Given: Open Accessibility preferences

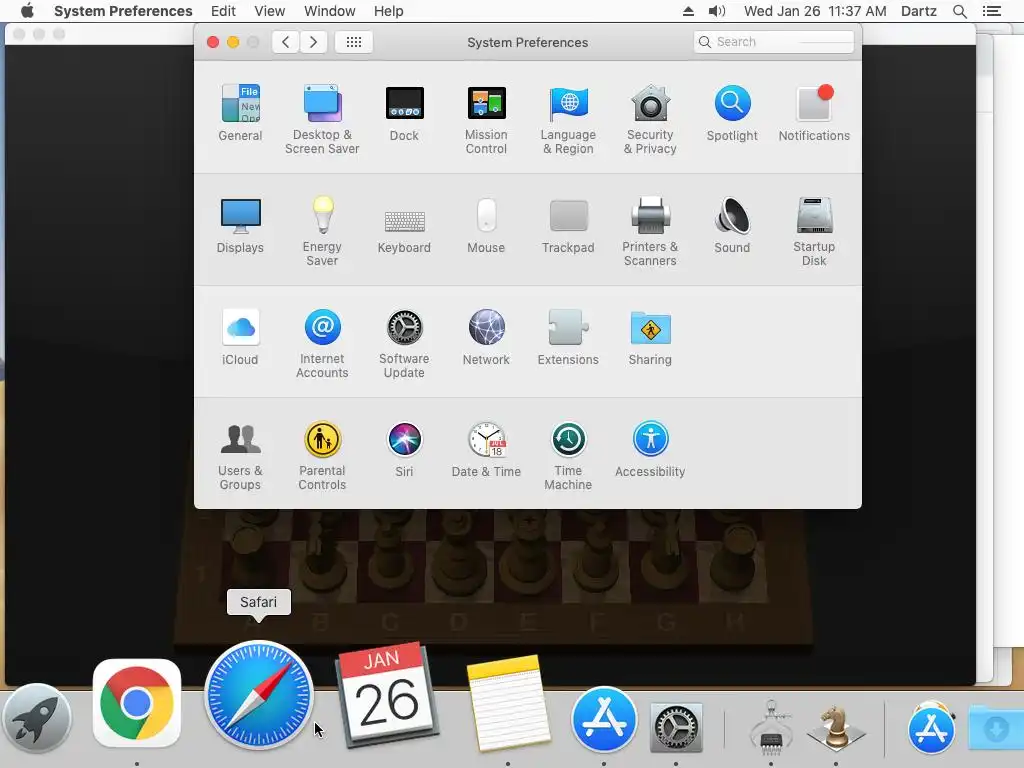Looking at the screenshot, I should tap(650, 449).
